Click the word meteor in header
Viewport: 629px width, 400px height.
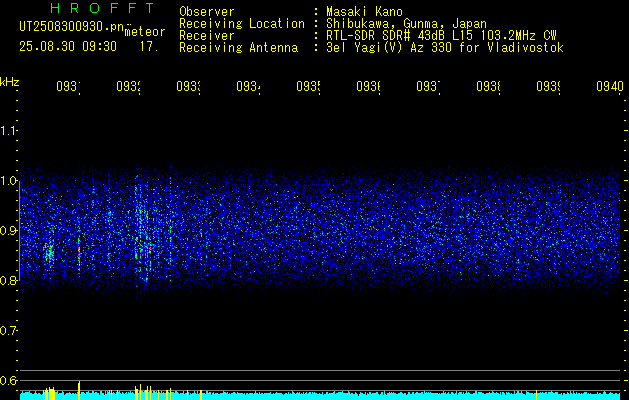click(x=145, y=32)
